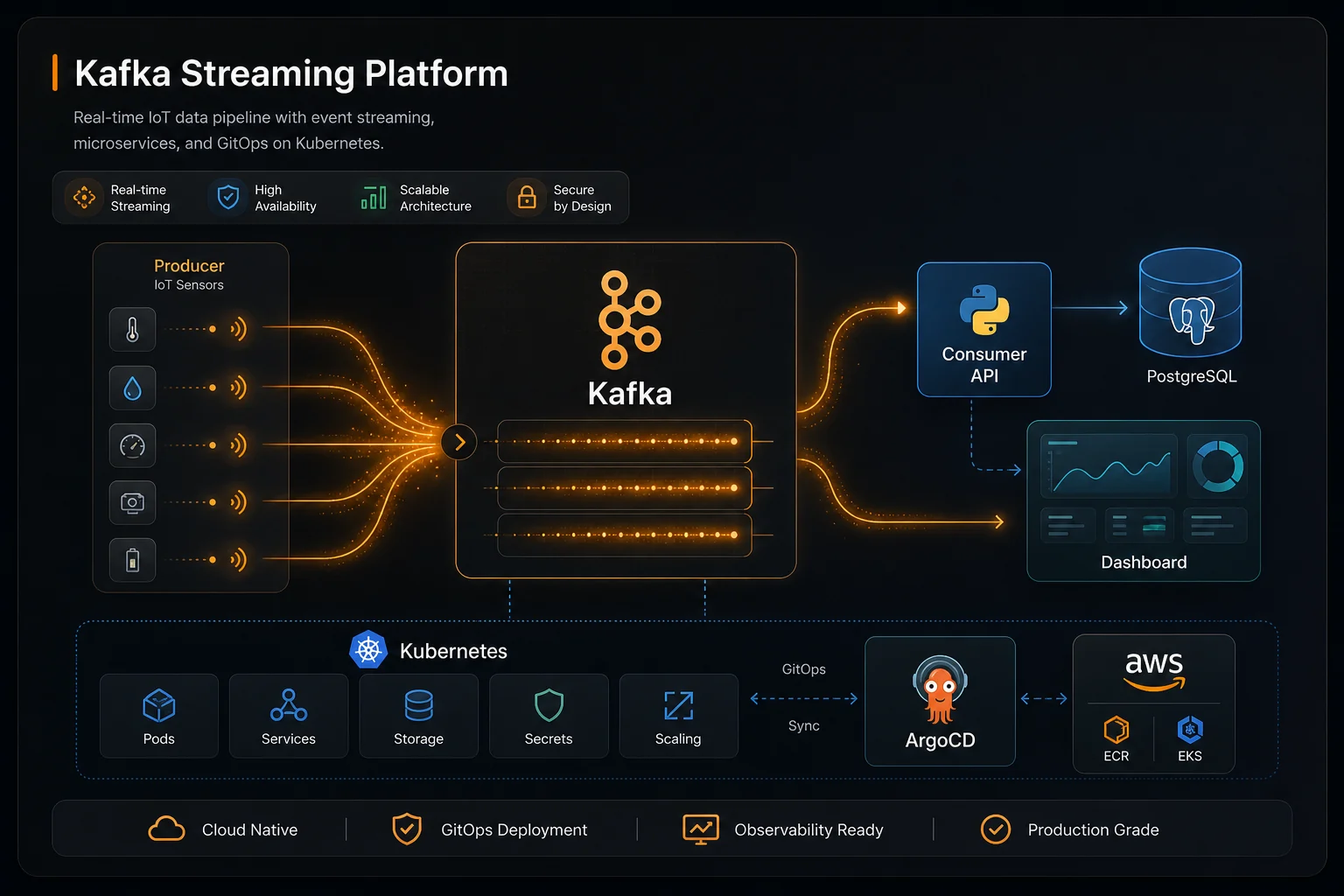Select the EKS hexagon icon
This screenshot has width=1344, height=896.
[x=1190, y=729]
